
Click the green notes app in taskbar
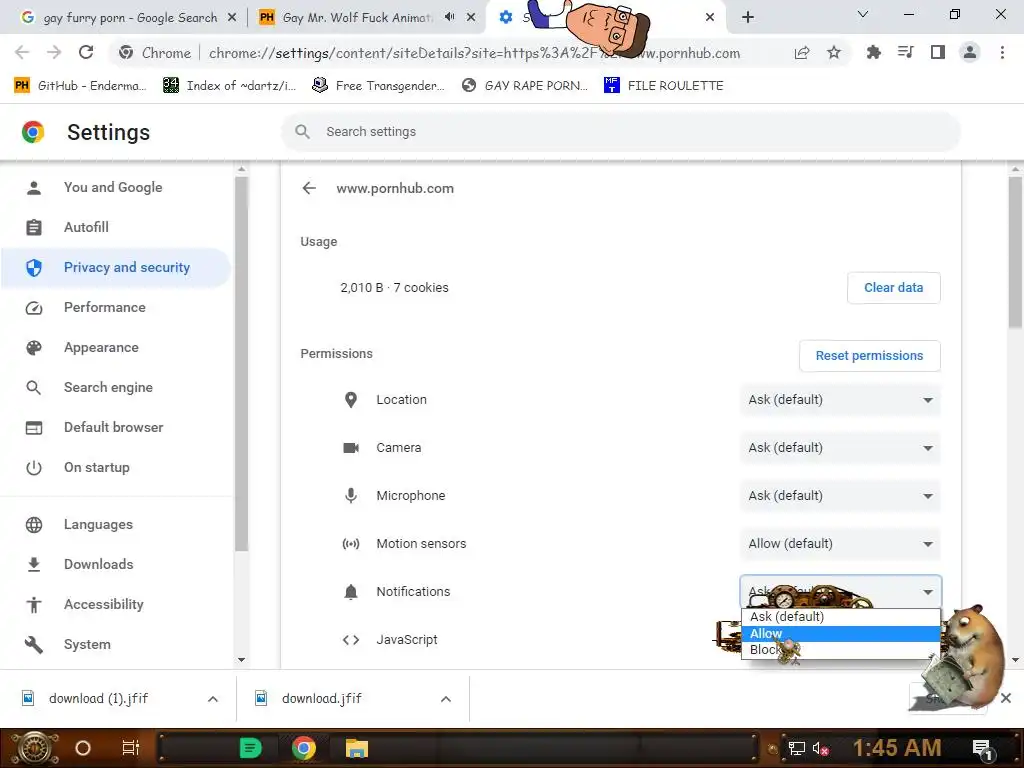pyautogui.click(x=250, y=748)
